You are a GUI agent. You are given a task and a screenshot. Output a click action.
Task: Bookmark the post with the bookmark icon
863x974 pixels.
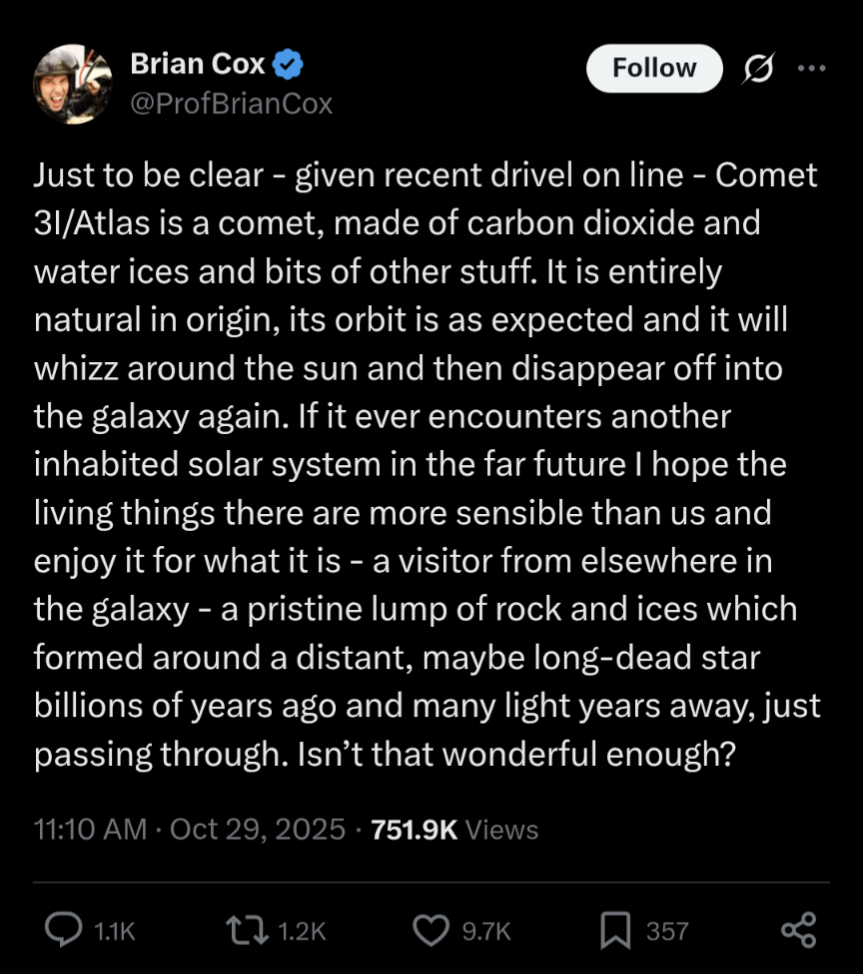click(x=614, y=930)
